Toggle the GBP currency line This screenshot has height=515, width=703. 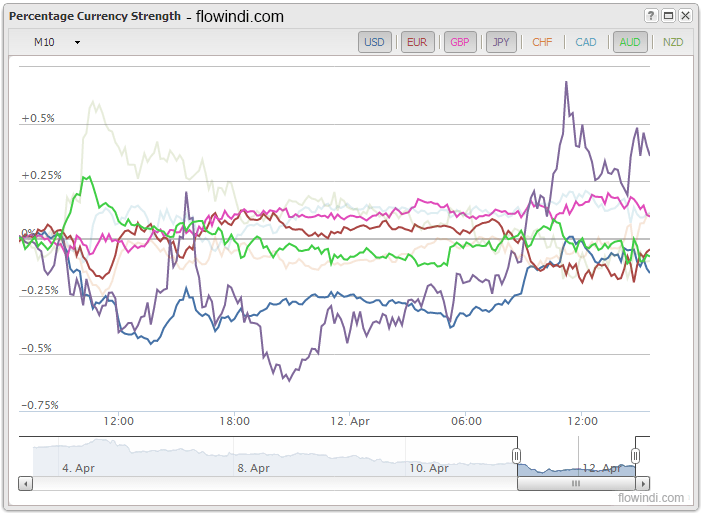(x=459, y=42)
